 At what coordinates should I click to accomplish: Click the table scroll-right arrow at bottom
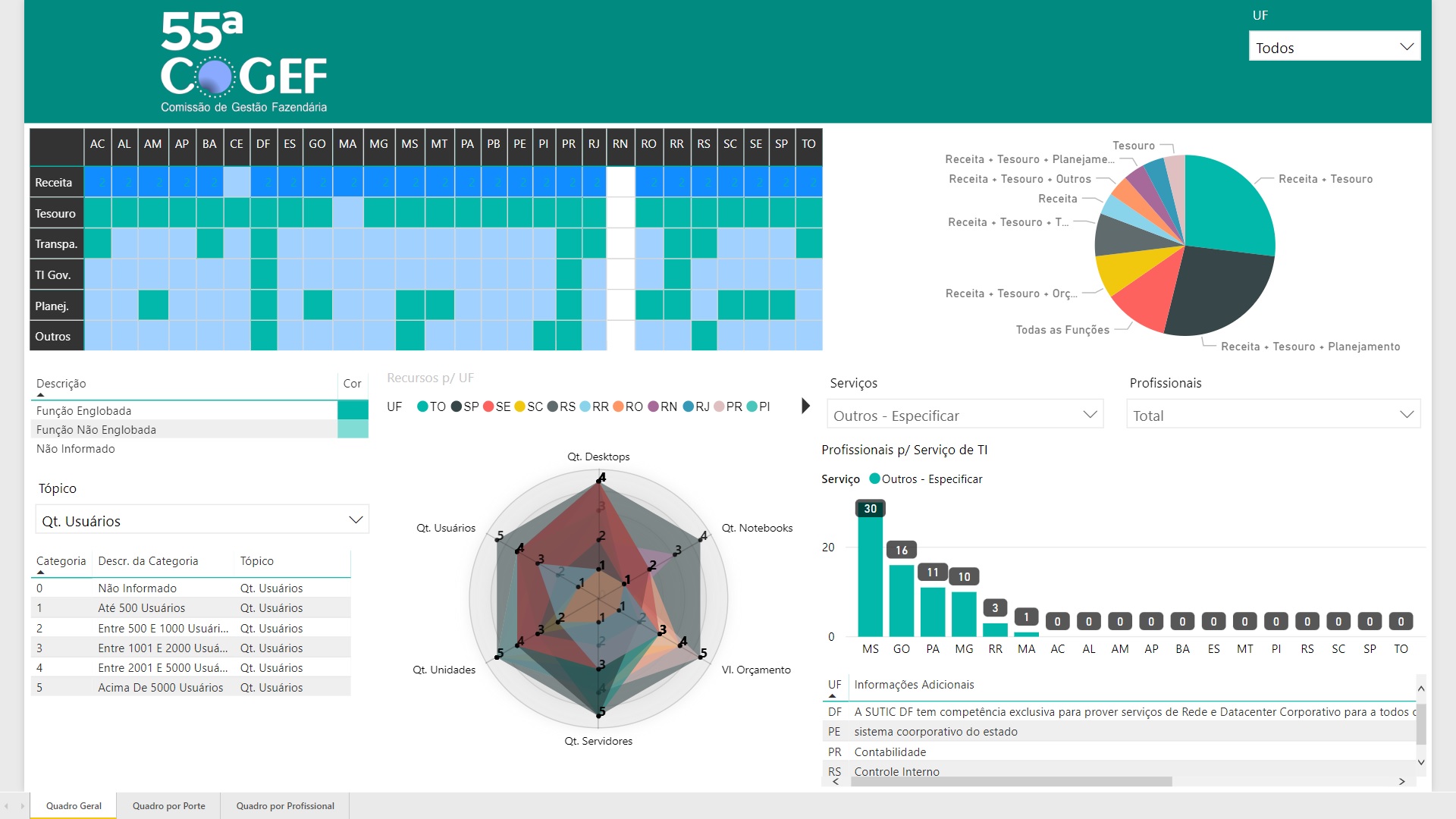(1401, 781)
